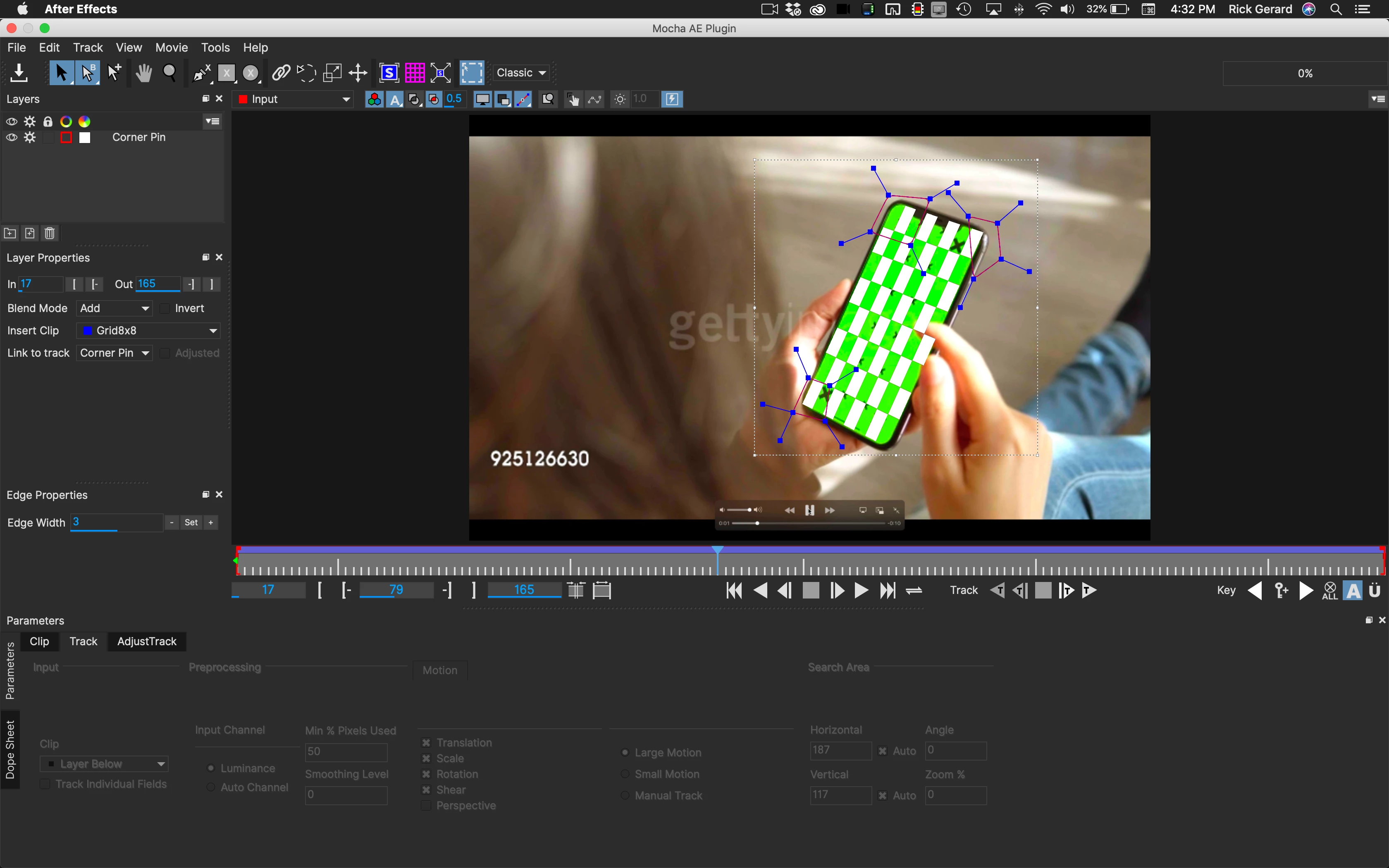1389x868 pixels.
Task: Click the Edge Width Set button
Action: [191, 522]
